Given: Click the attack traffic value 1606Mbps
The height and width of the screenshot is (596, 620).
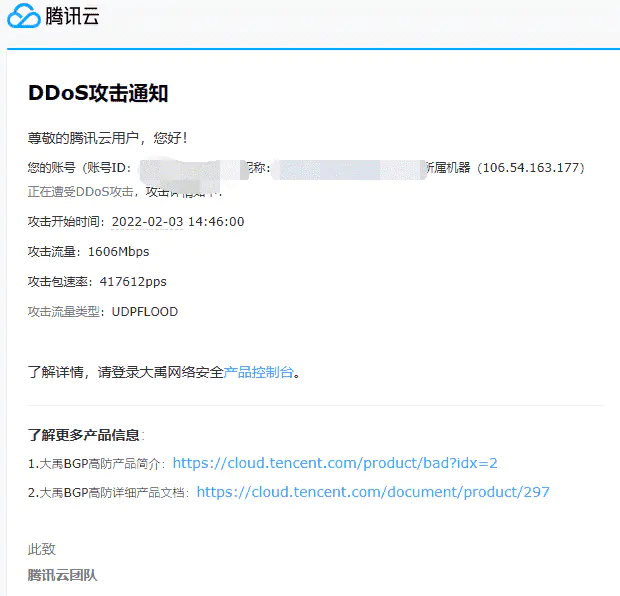Looking at the screenshot, I should pyautogui.click(x=119, y=252).
